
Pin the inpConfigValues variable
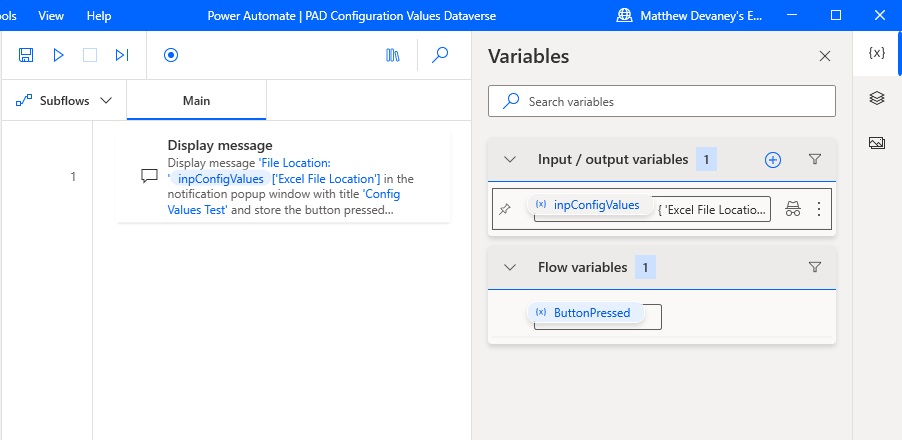click(504, 209)
